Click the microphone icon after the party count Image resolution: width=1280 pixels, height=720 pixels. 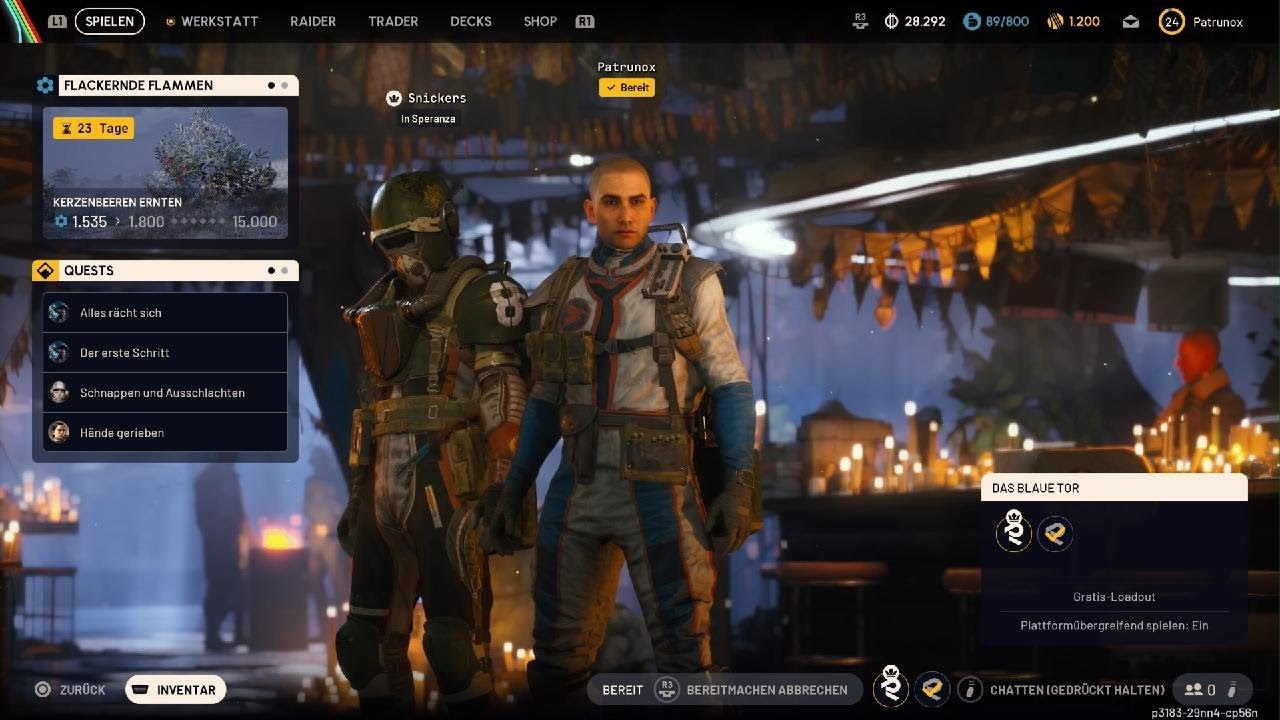pyautogui.click(x=1233, y=689)
